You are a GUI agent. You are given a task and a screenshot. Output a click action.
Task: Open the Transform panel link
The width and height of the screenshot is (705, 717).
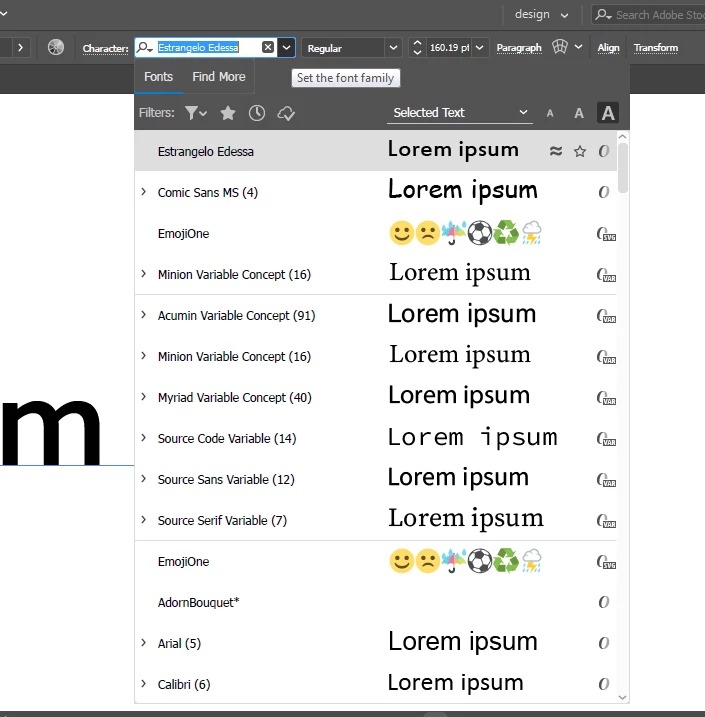click(x=656, y=48)
